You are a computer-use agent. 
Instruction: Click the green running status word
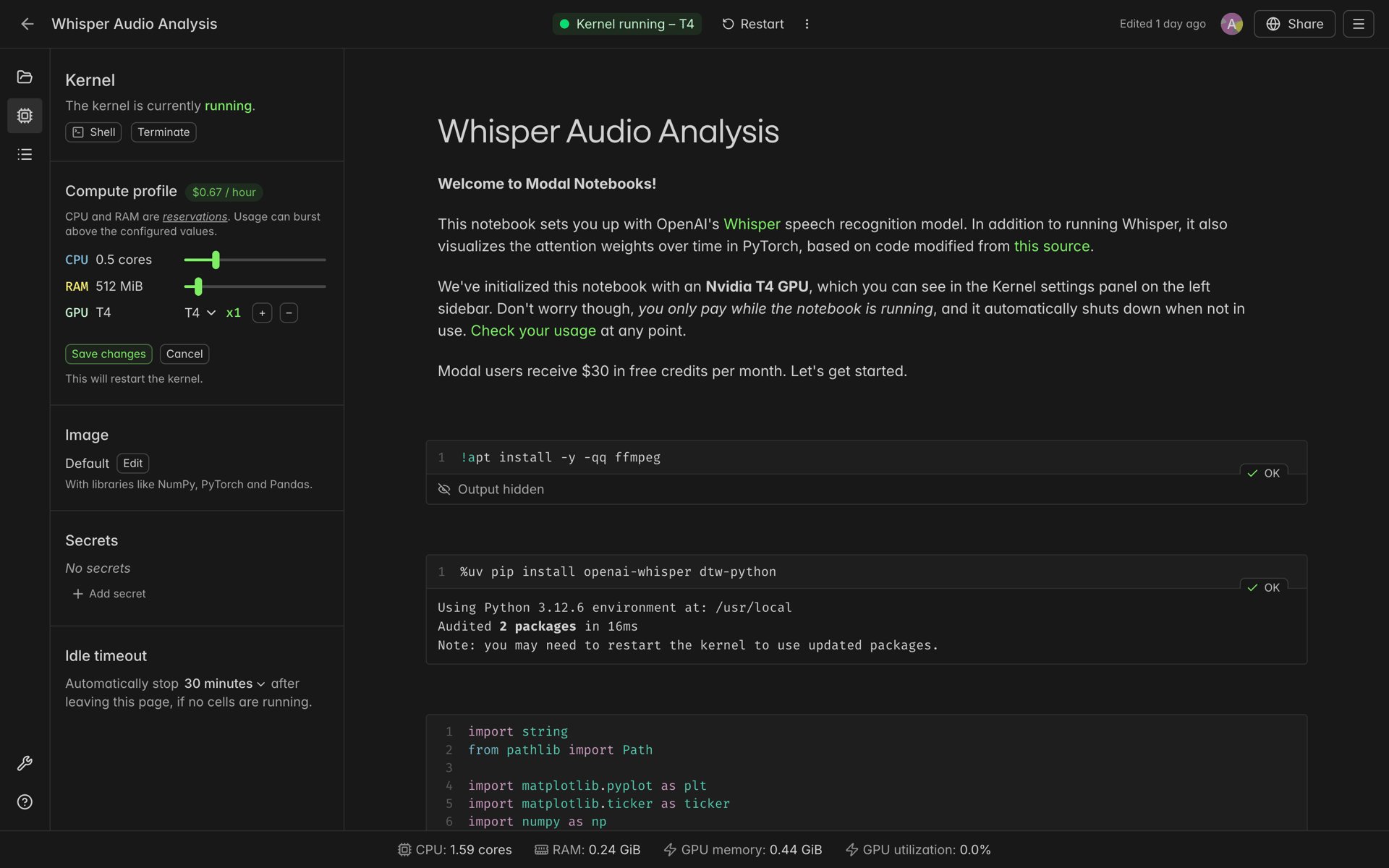(228, 106)
